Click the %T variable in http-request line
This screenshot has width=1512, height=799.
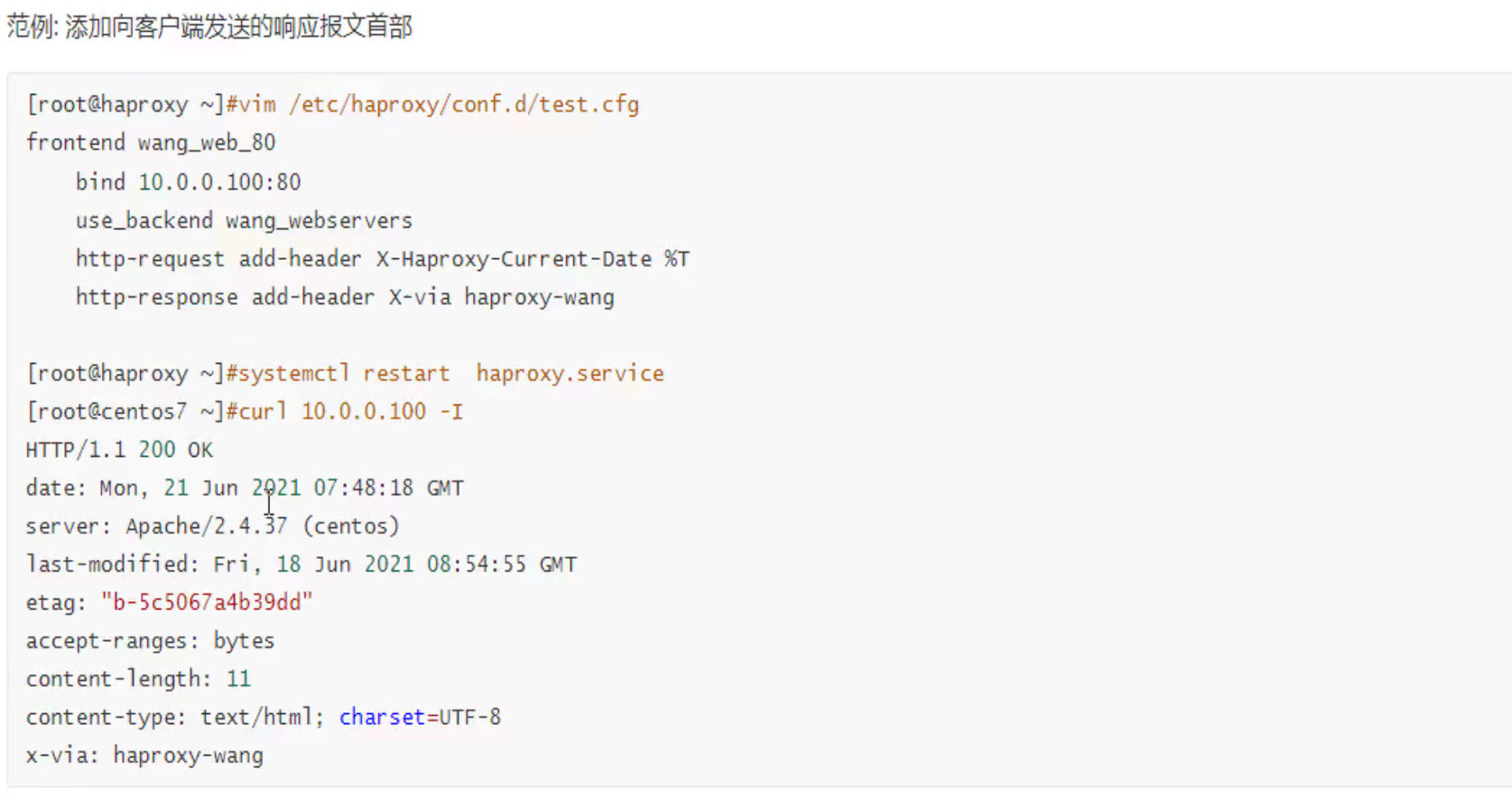[x=677, y=259]
